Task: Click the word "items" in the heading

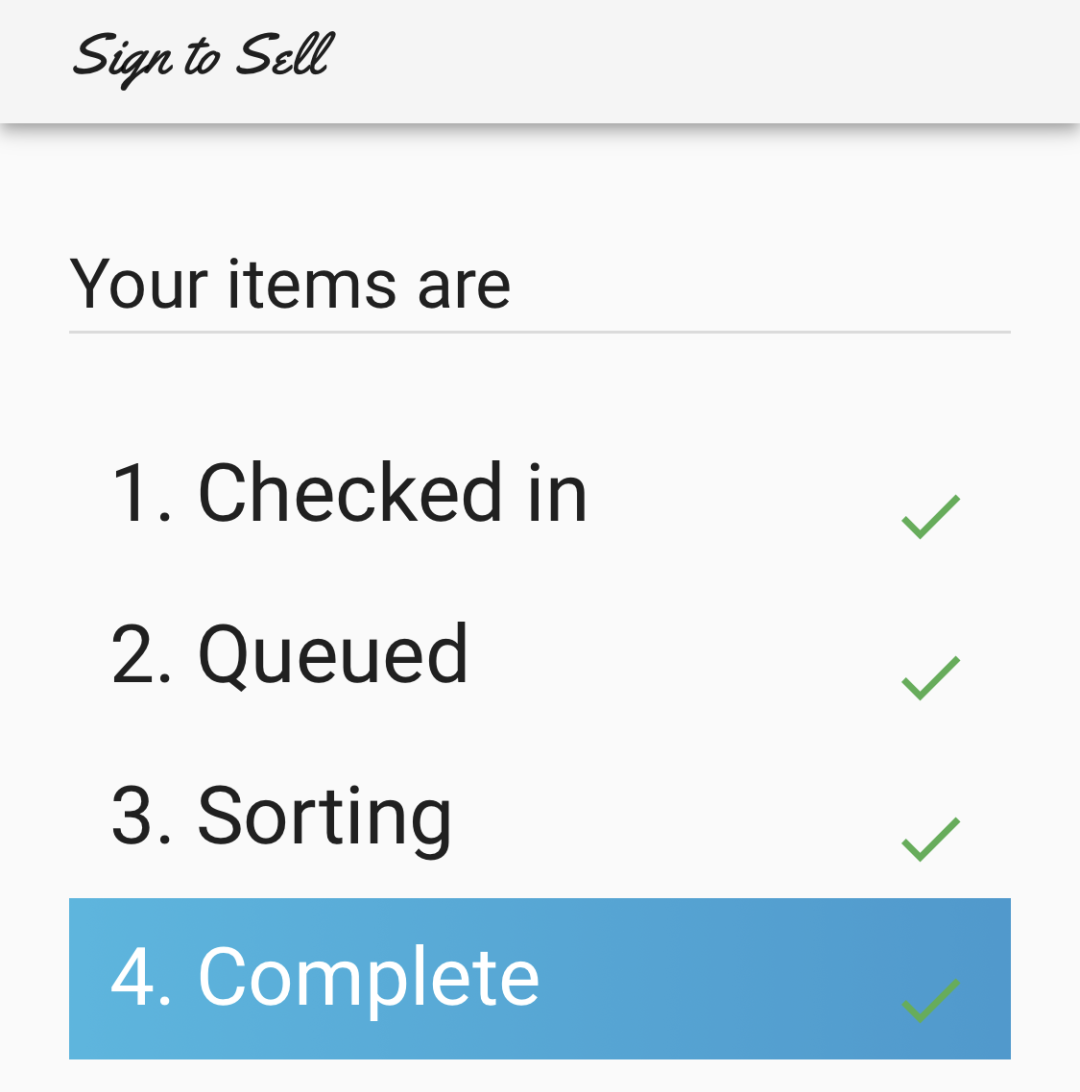Action: click(x=311, y=284)
